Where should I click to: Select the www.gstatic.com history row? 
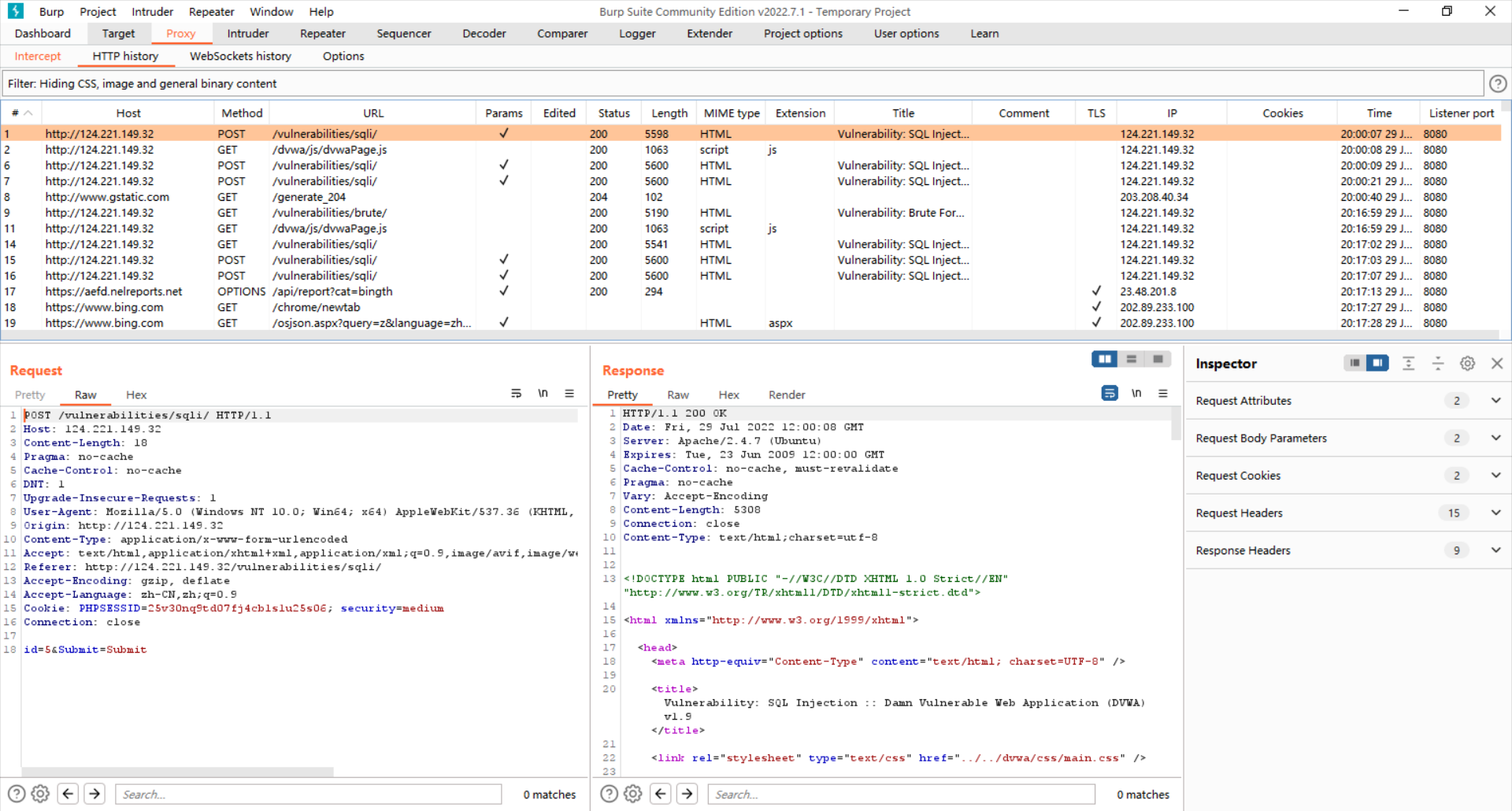(750, 197)
